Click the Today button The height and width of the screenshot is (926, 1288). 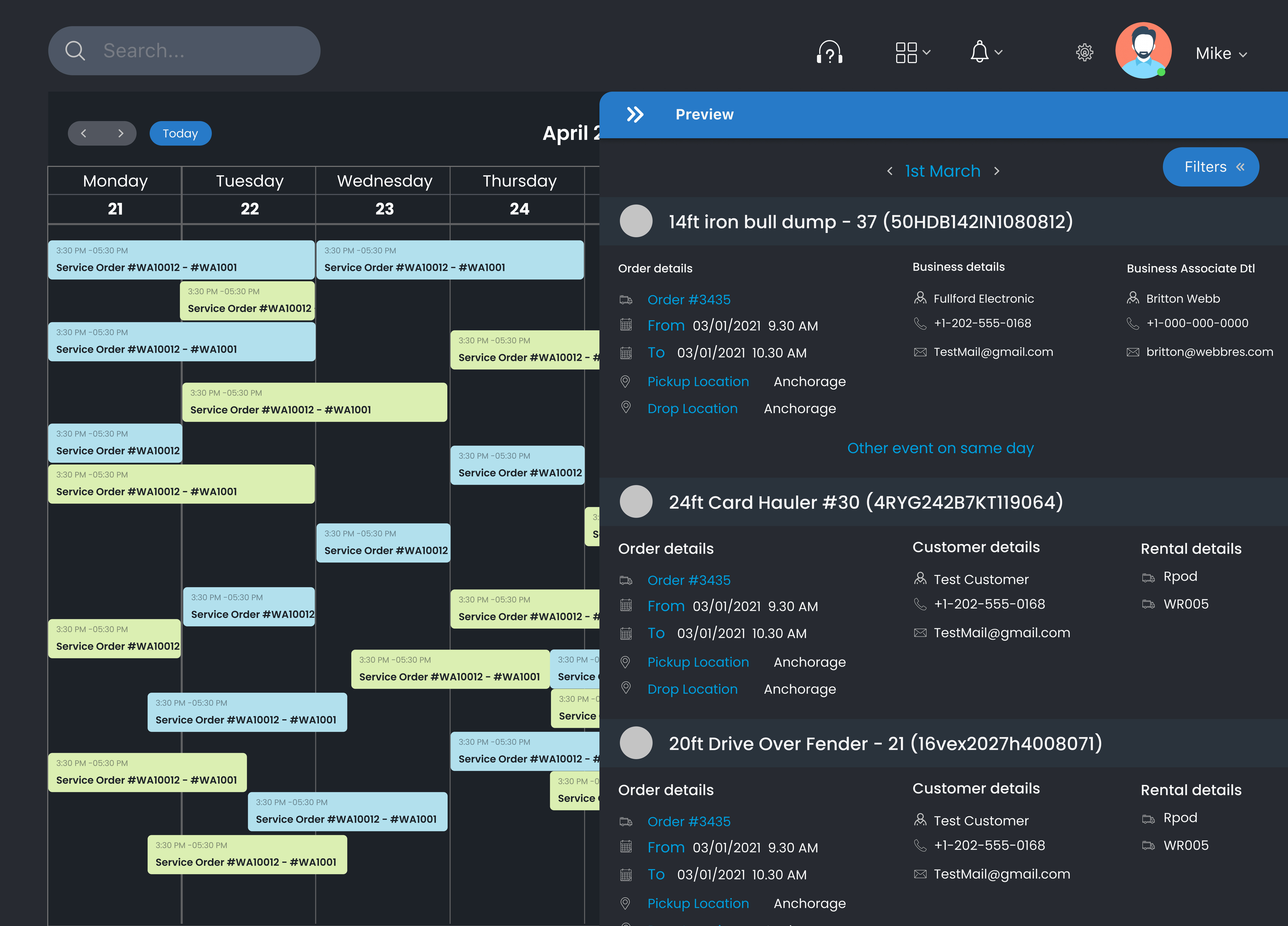(180, 133)
